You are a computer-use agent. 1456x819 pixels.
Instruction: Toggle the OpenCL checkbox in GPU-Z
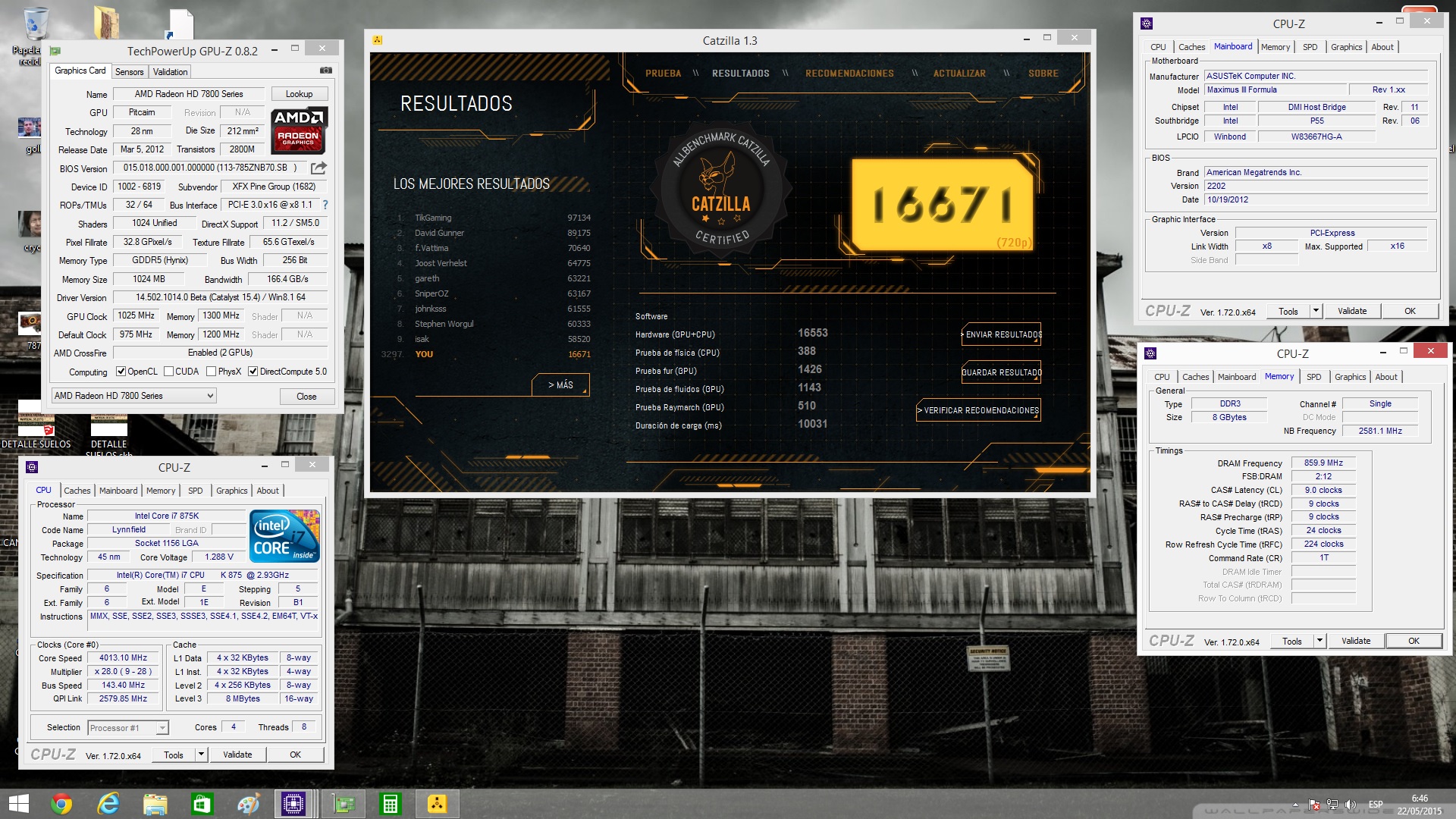pyautogui.click(x=121, y=372)
